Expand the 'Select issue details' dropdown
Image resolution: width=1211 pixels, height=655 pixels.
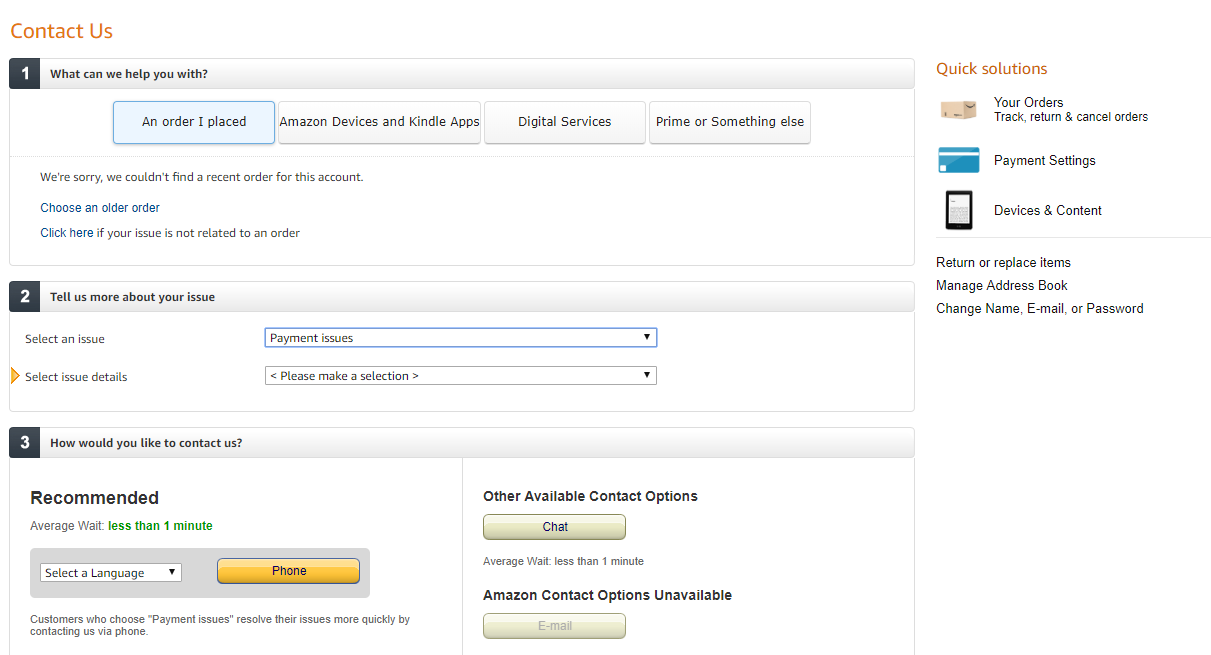point(461,376)
